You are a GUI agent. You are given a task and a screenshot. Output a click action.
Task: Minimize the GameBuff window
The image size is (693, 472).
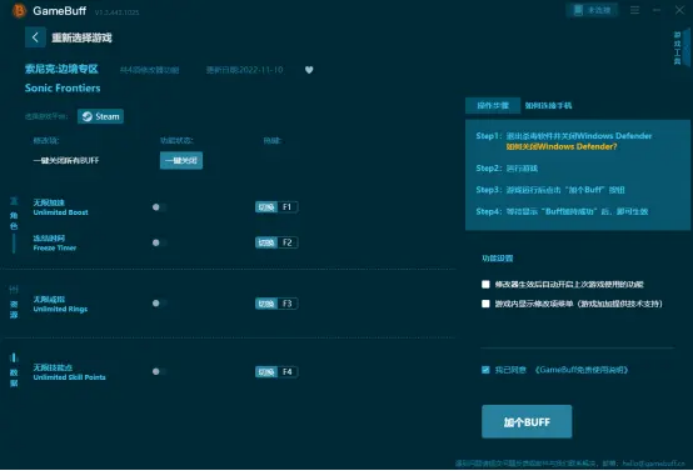pos(657,10)
